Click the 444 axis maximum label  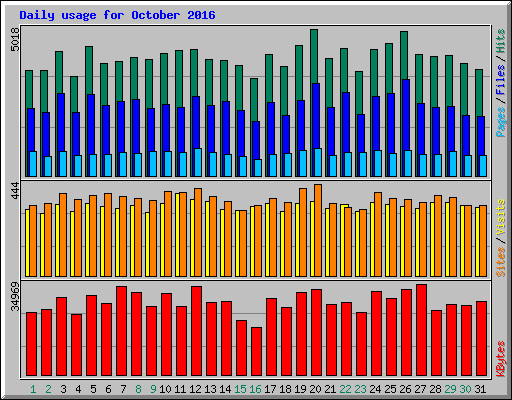point(15,190)
